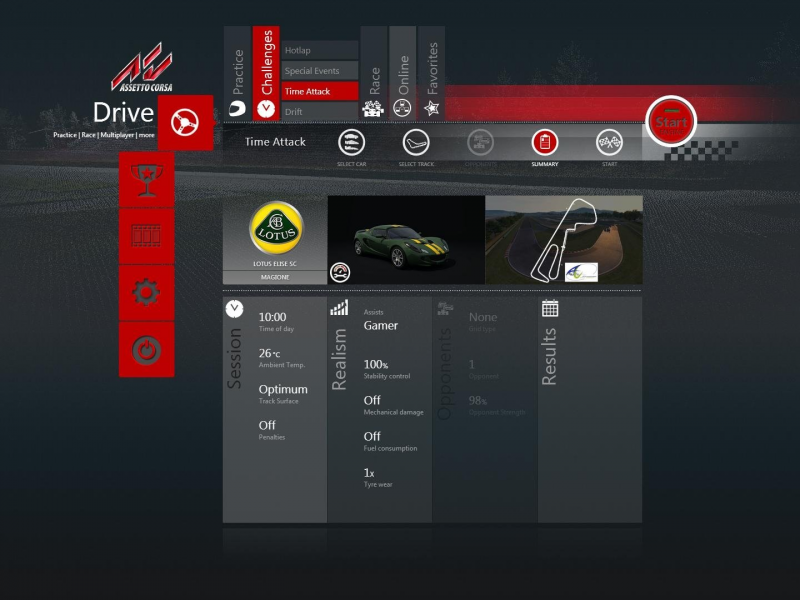Open the Drive steering wheel tile

coord(185,122)
